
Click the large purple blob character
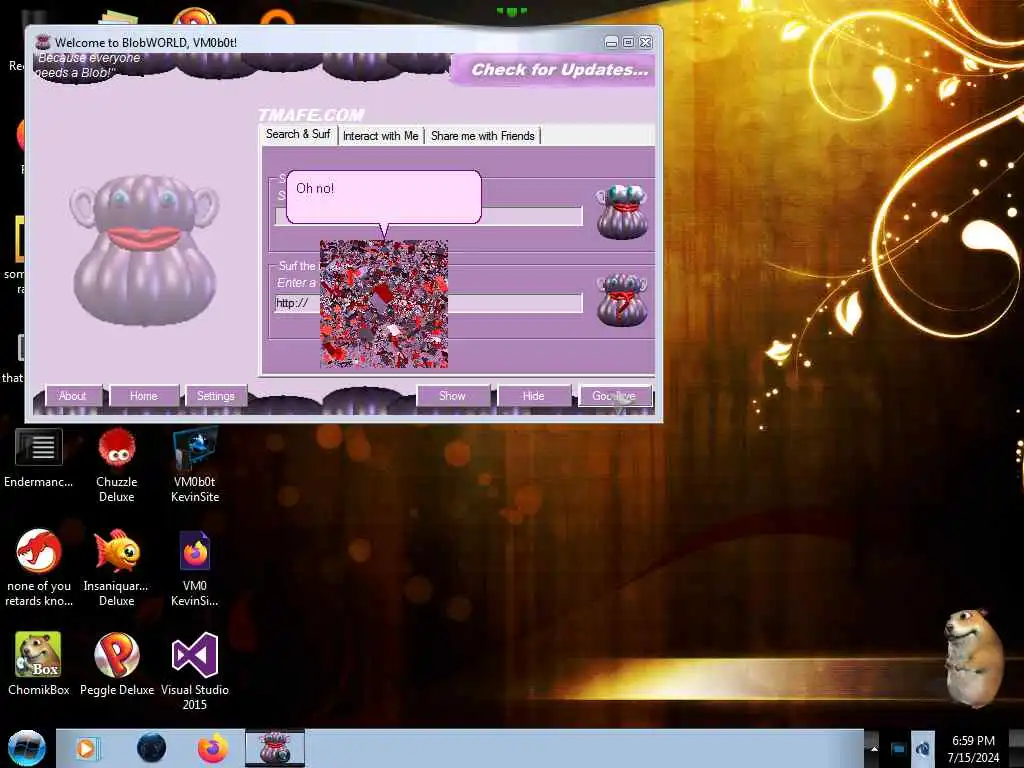tap(144, 249)
